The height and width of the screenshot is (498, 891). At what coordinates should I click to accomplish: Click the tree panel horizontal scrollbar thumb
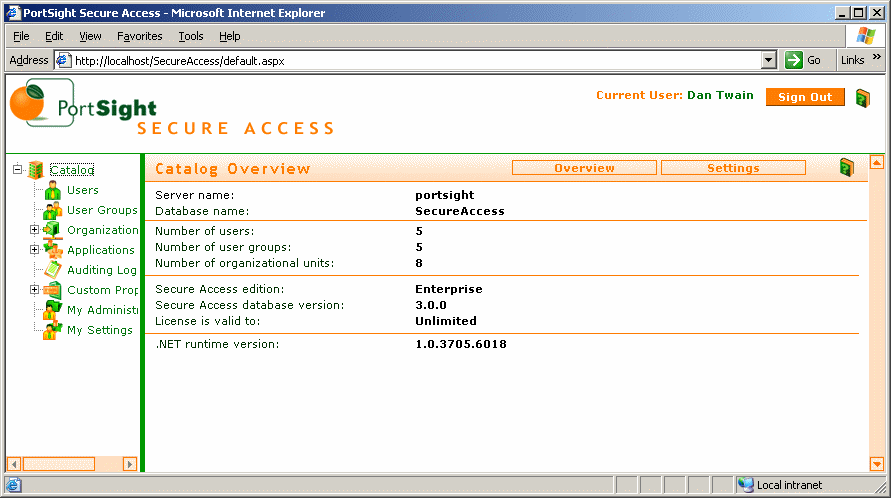59,464
